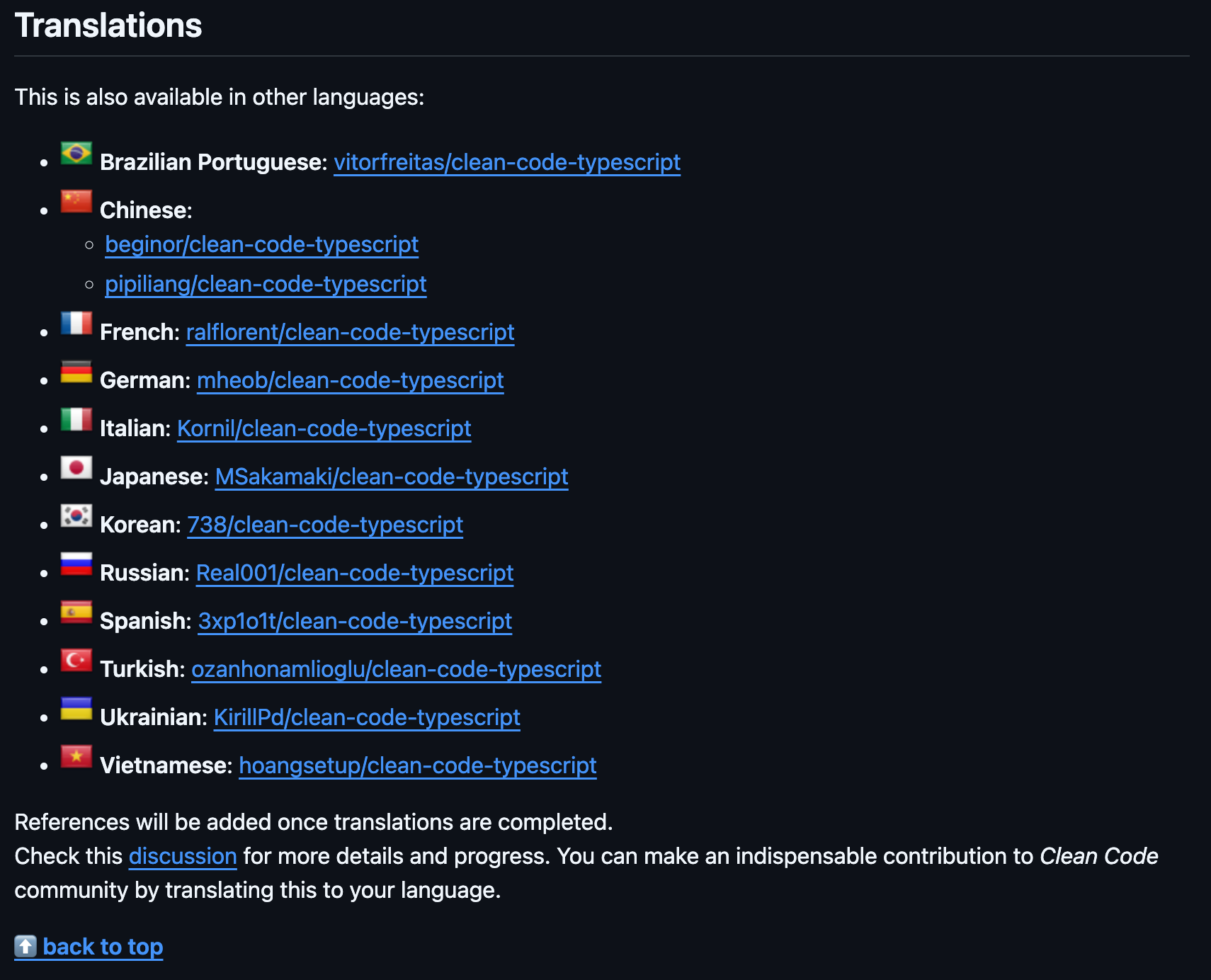1211x980 pixels.
Task: Jump back to top of page
Action: click(103, 947)
